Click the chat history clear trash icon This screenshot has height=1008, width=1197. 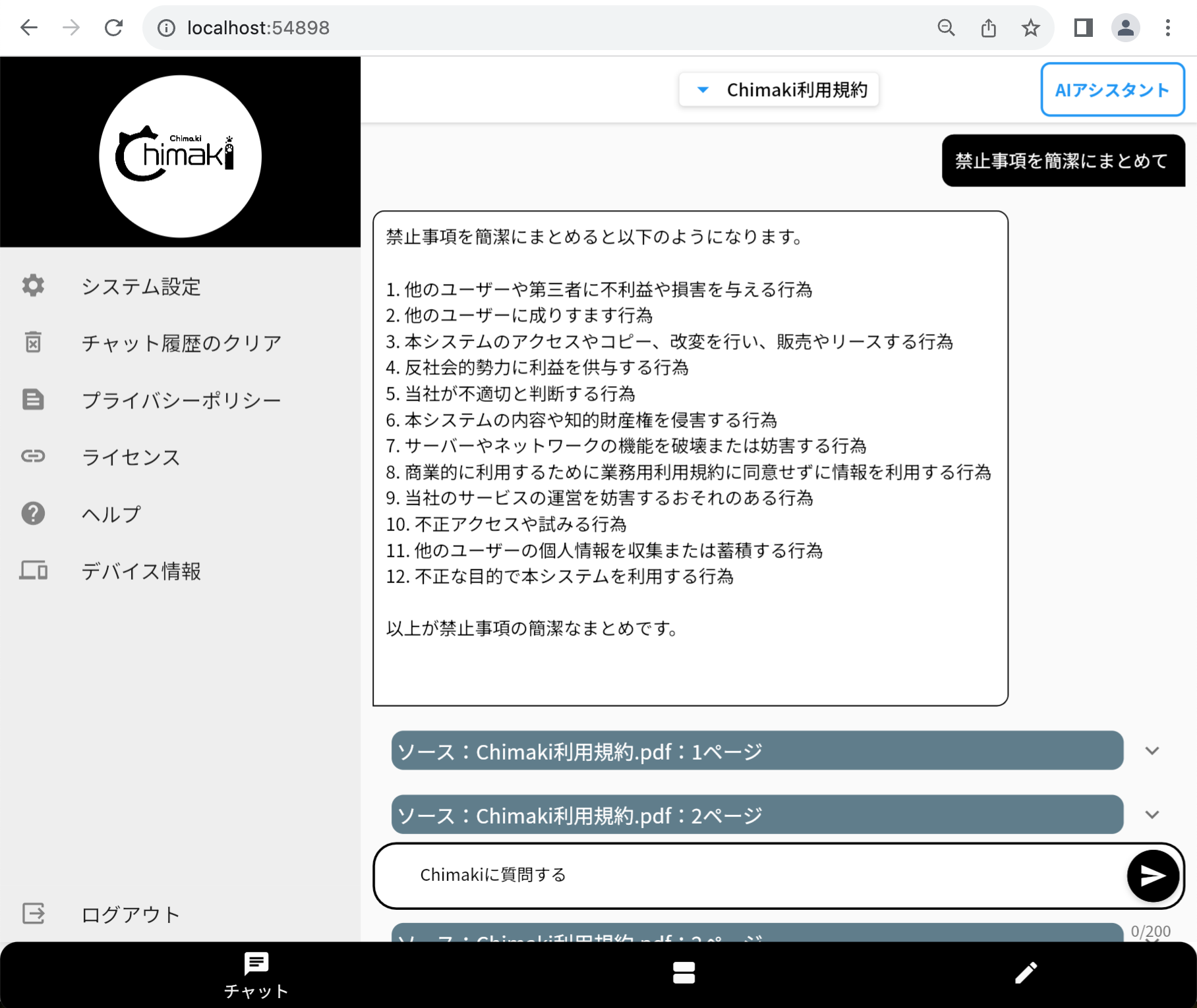[x=33, y=343]
